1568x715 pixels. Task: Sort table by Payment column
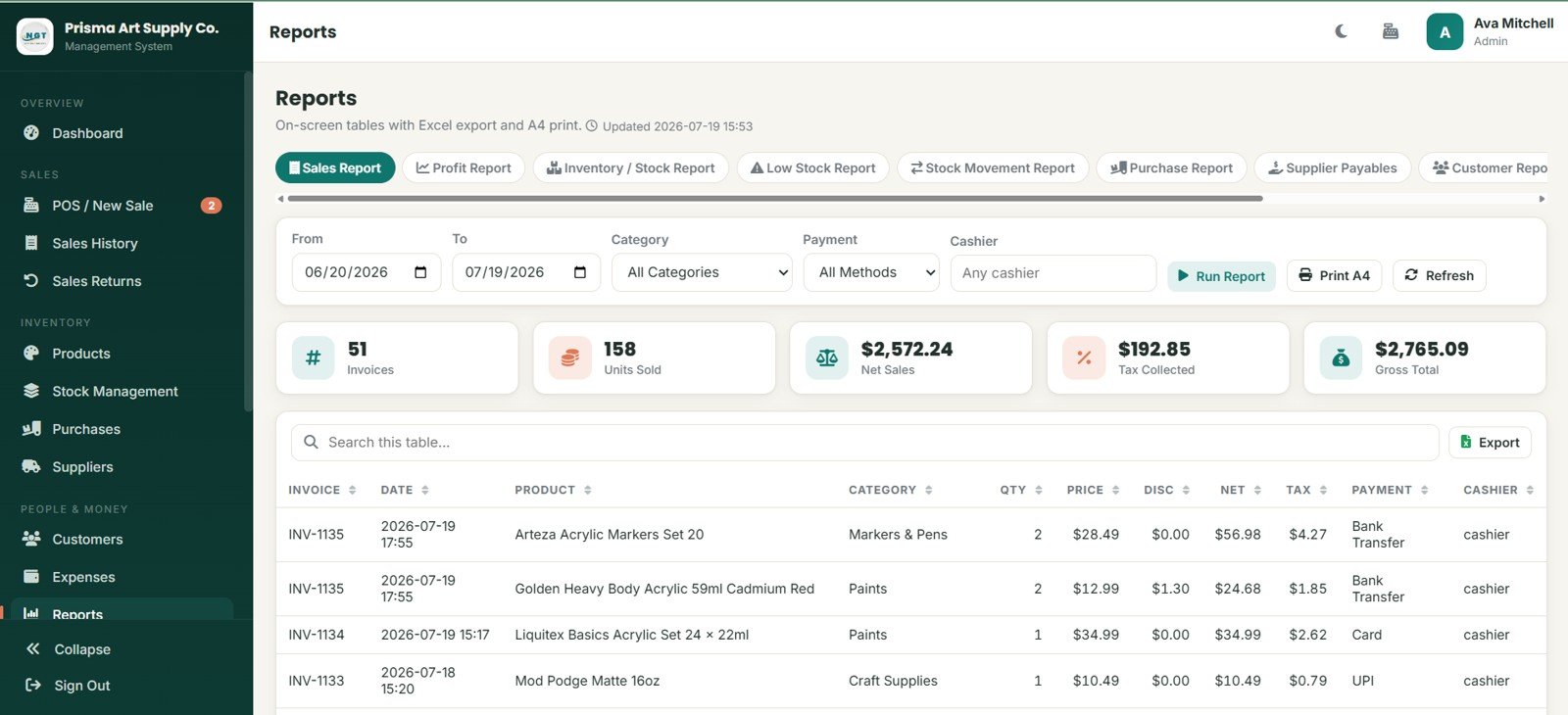pyautogui.click(x=1391, y=490)
